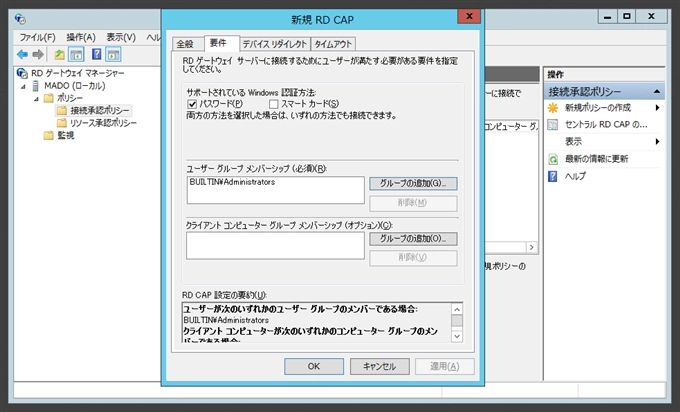
Task: Click 最新の情報に更新 in actions pane
Action: click(596, 159)
